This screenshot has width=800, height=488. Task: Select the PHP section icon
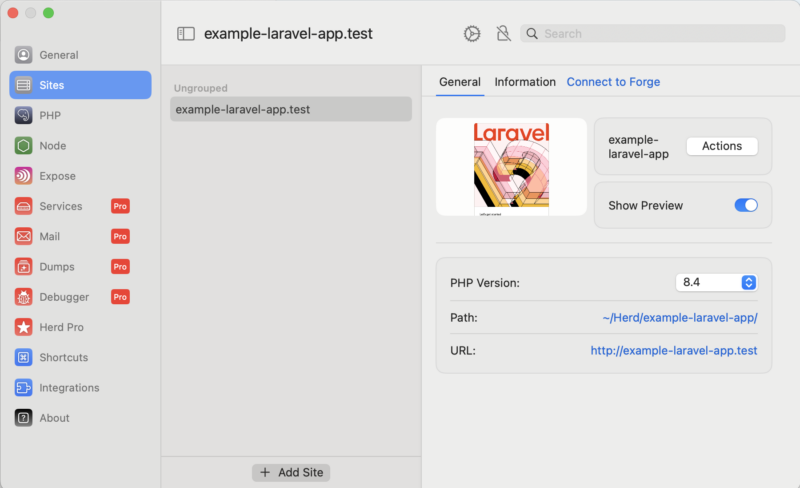[23, 116]
